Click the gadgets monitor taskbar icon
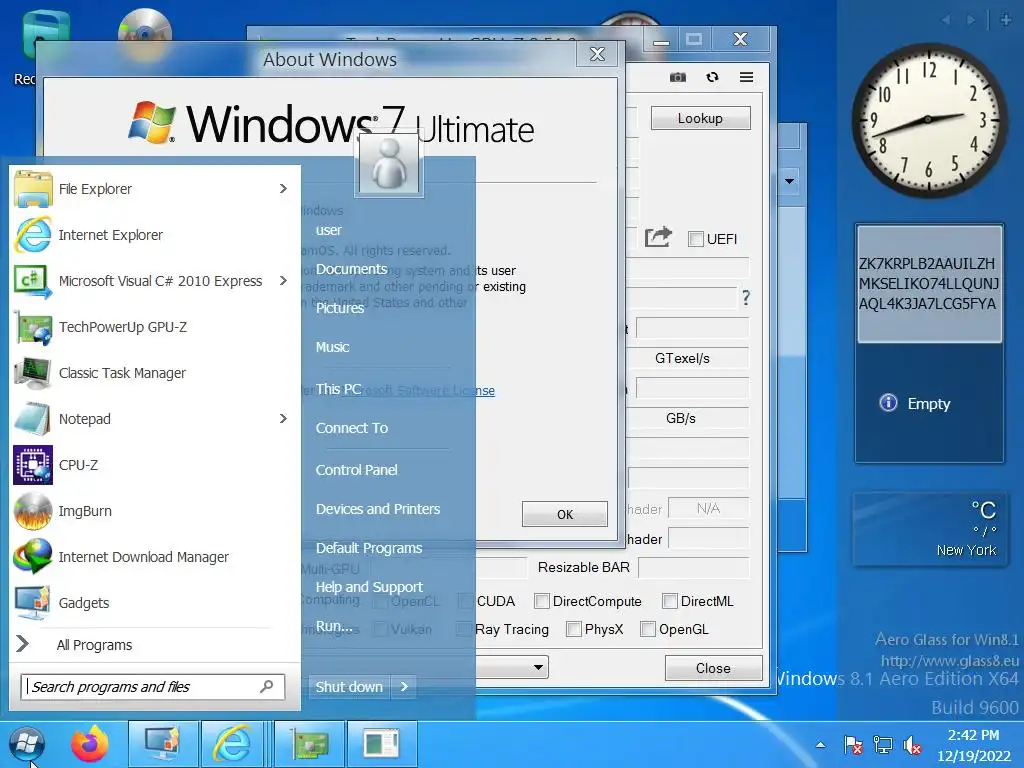Screen dimensions: 1024x768 tap(163, 744)
